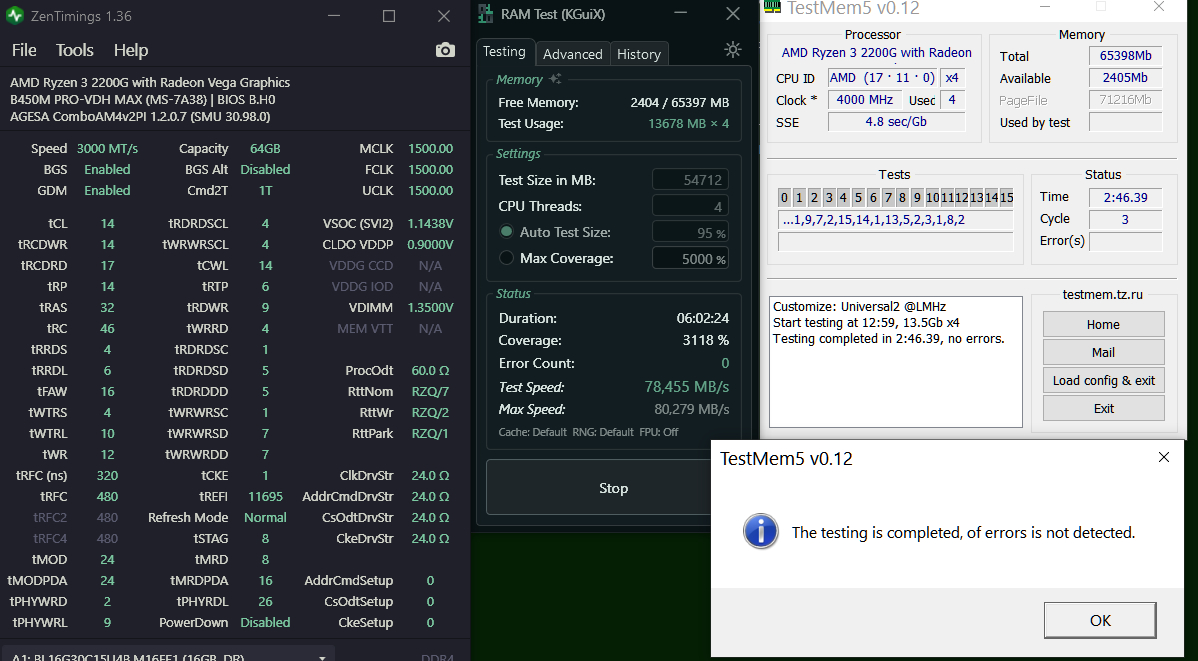Image resolution: width=1198 pixels, height=661 pixels.
Task: Click the Cycle value 3 in TestMem5
Action: pyautogui.click(x=1125, y=220)
